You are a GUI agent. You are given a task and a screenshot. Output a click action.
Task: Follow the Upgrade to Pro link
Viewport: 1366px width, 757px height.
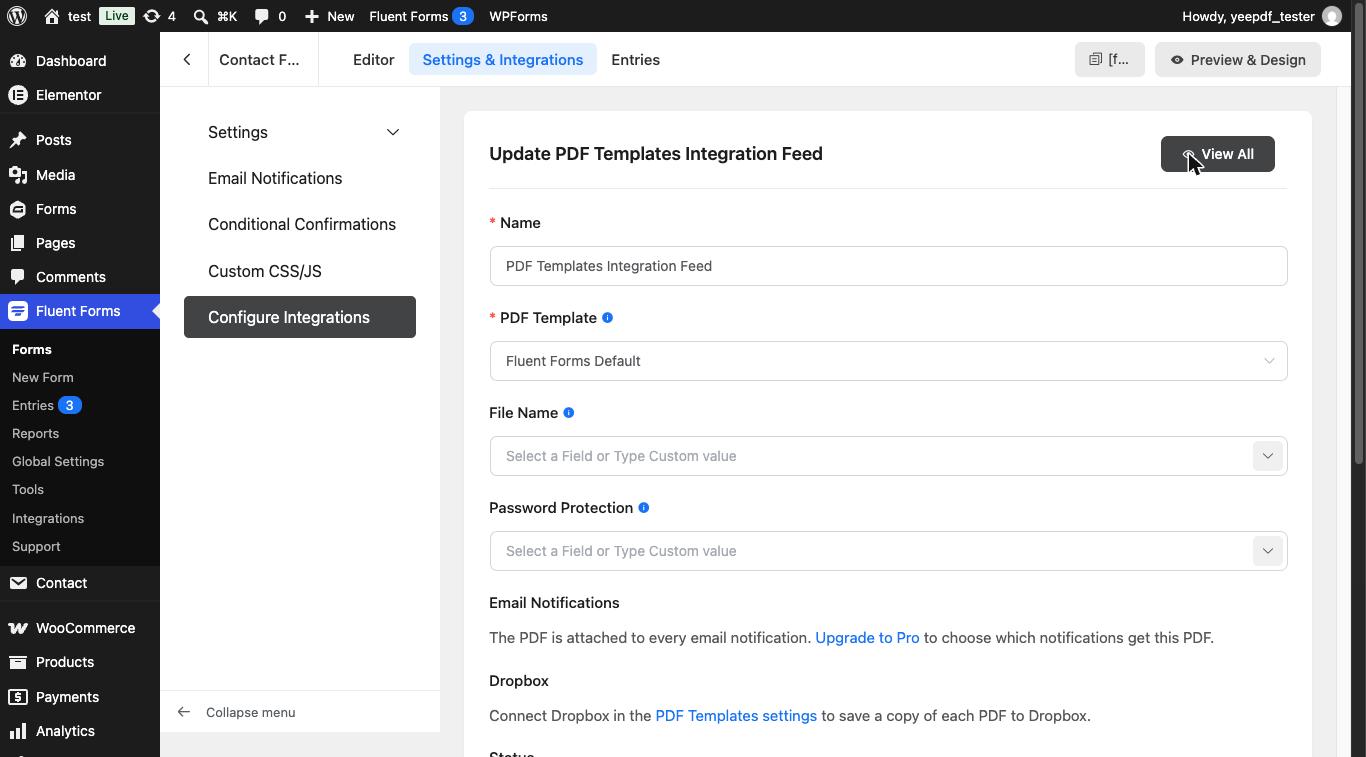point(867,638)
